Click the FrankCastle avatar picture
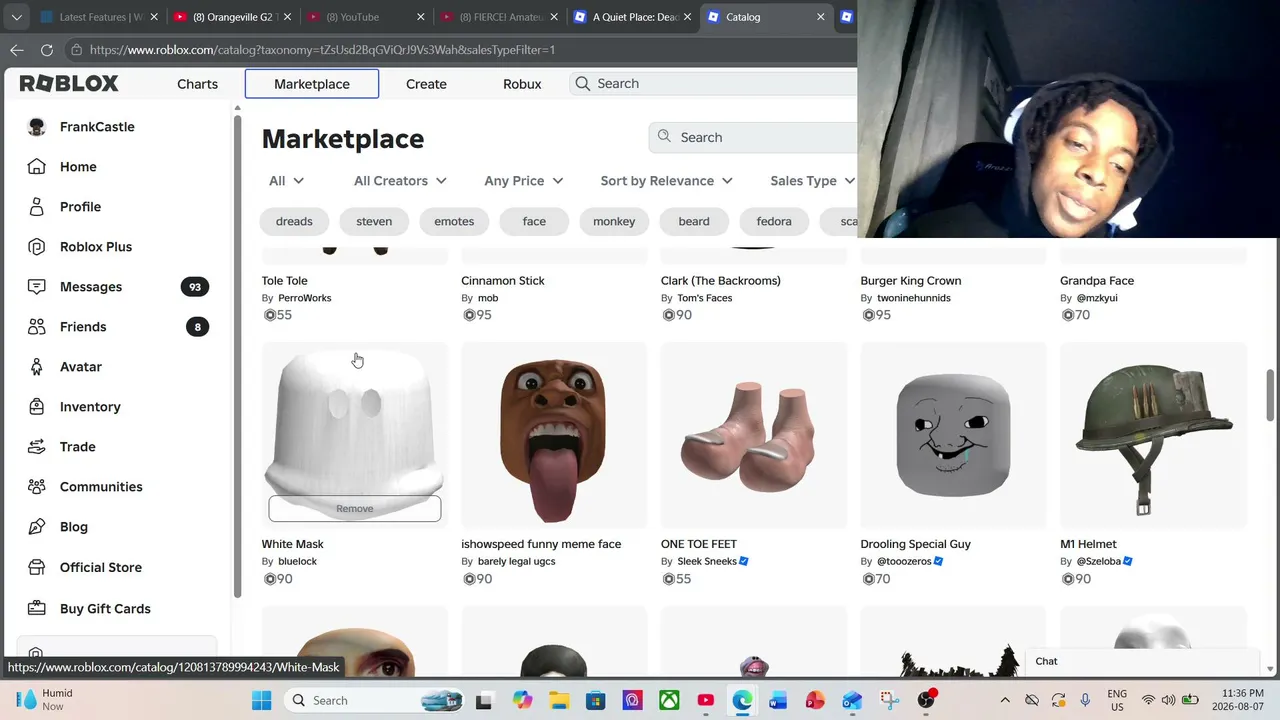Viewport: 1280px width, 720px height. [x=37, y=127]
